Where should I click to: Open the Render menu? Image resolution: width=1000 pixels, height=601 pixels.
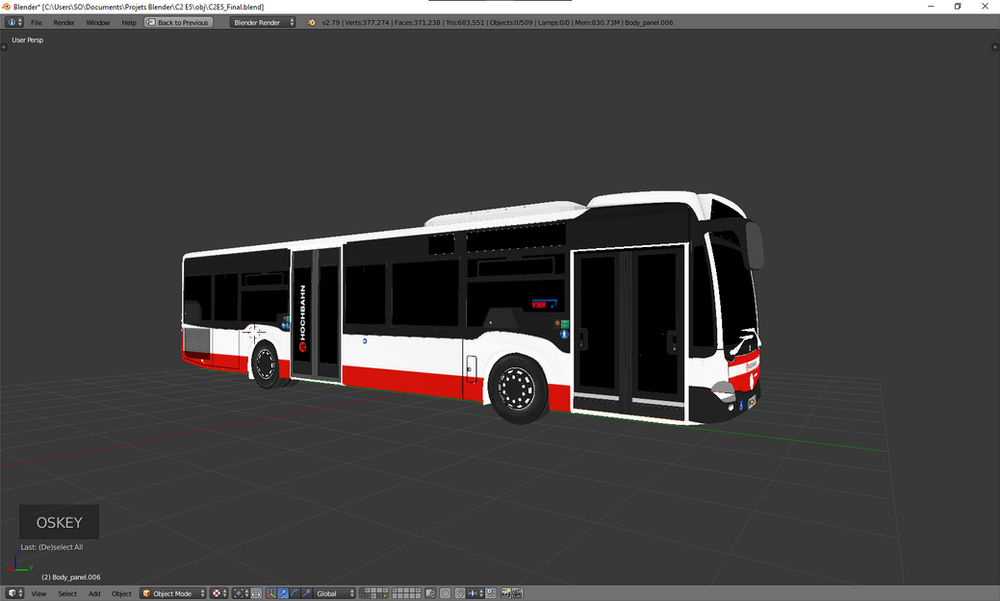click(x=64, y=21)
